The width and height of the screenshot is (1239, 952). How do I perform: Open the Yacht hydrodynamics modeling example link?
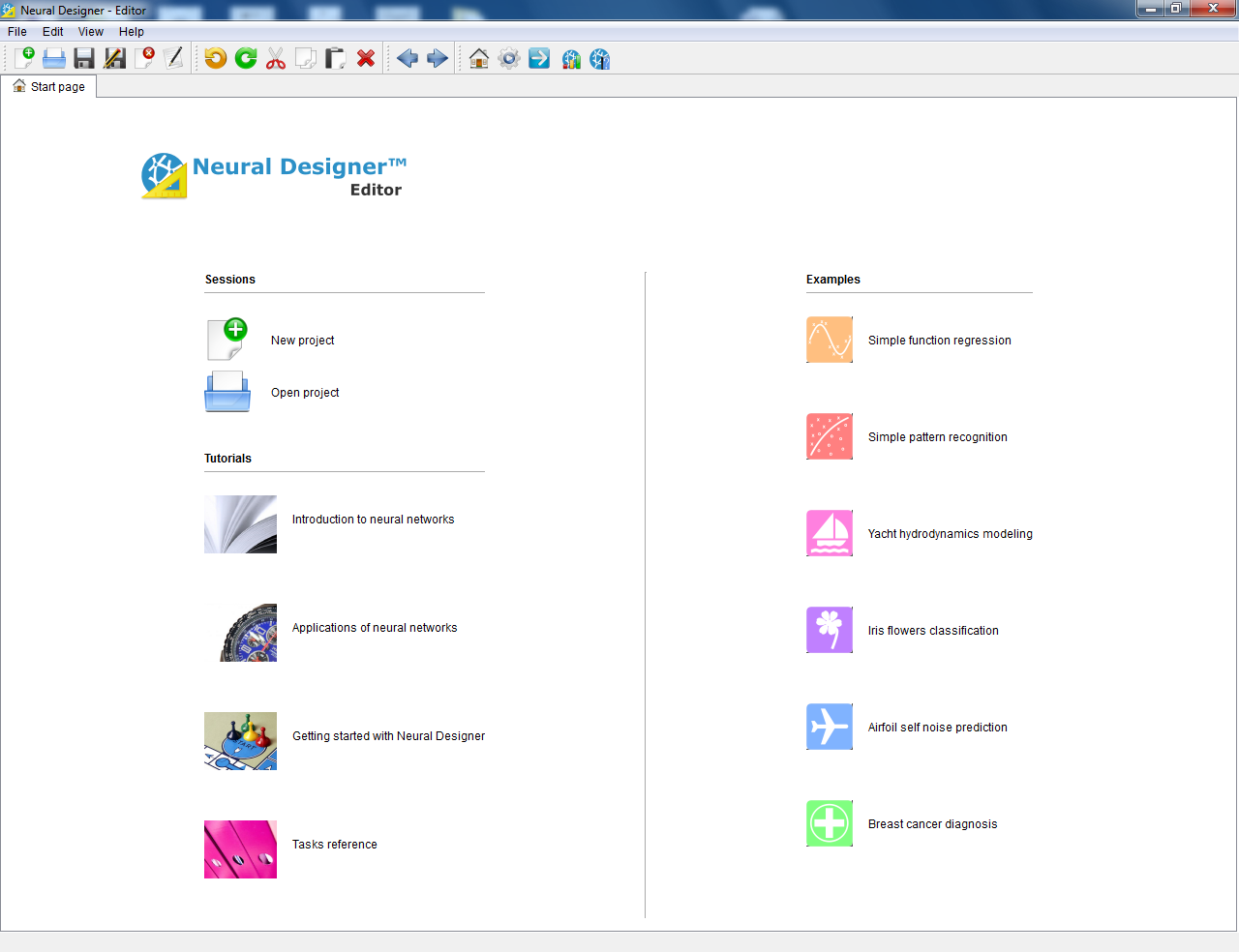[951, 534]
